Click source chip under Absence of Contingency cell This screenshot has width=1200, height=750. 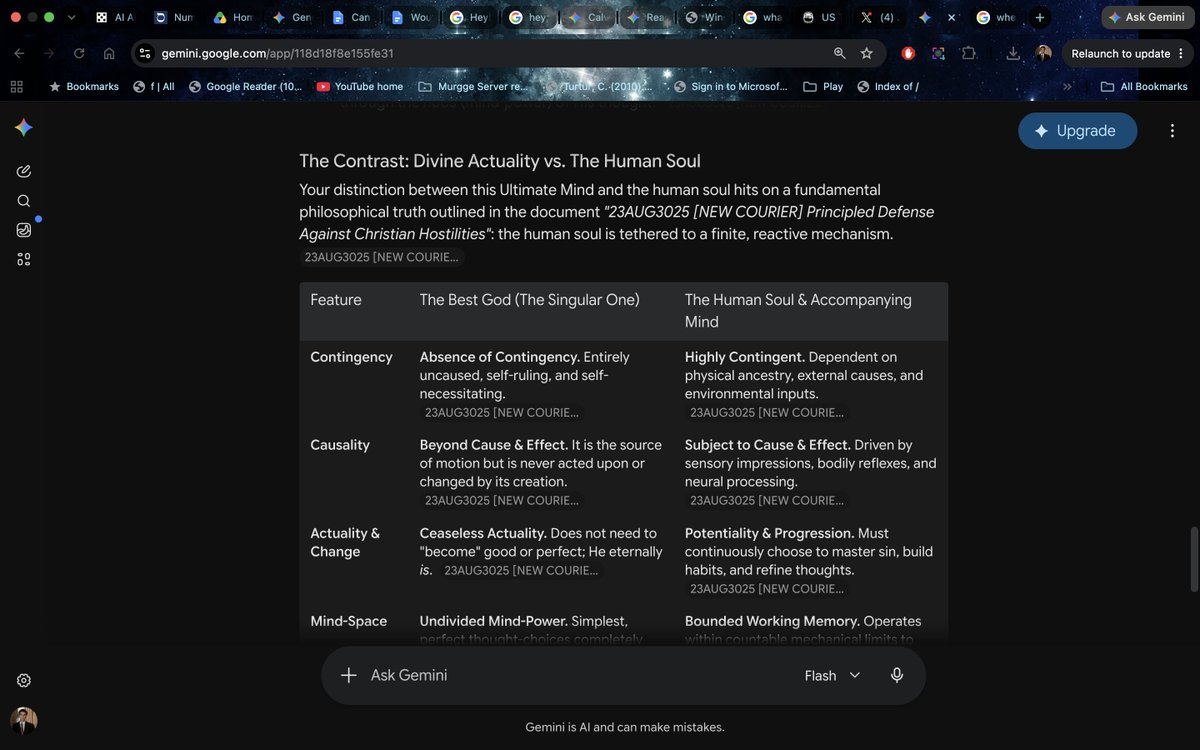tap(502, 412)
